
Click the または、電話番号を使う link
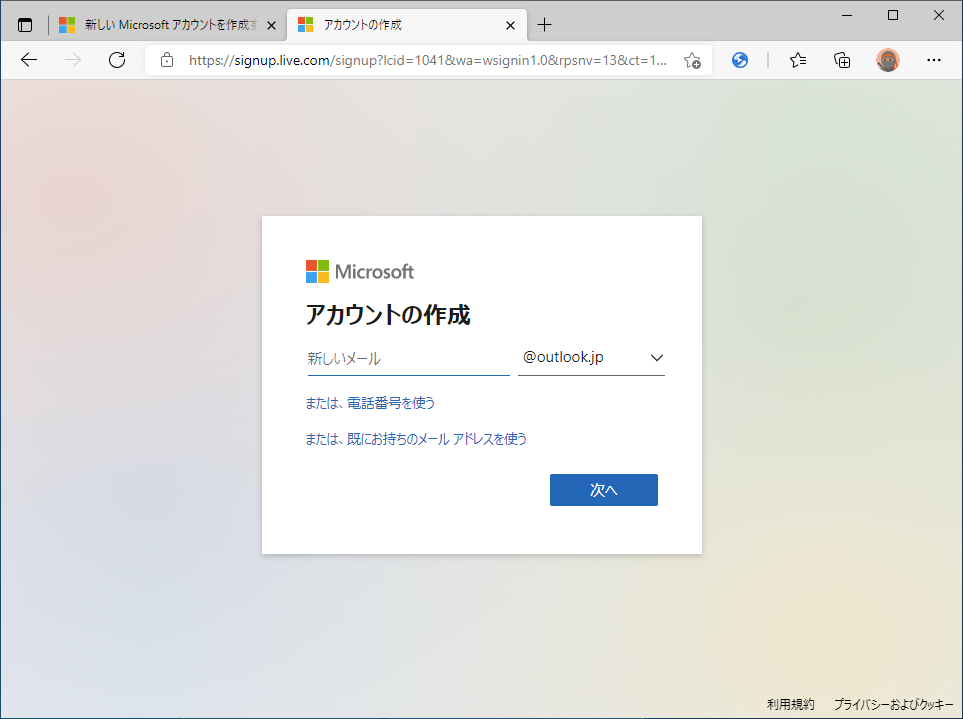[370, 403]
